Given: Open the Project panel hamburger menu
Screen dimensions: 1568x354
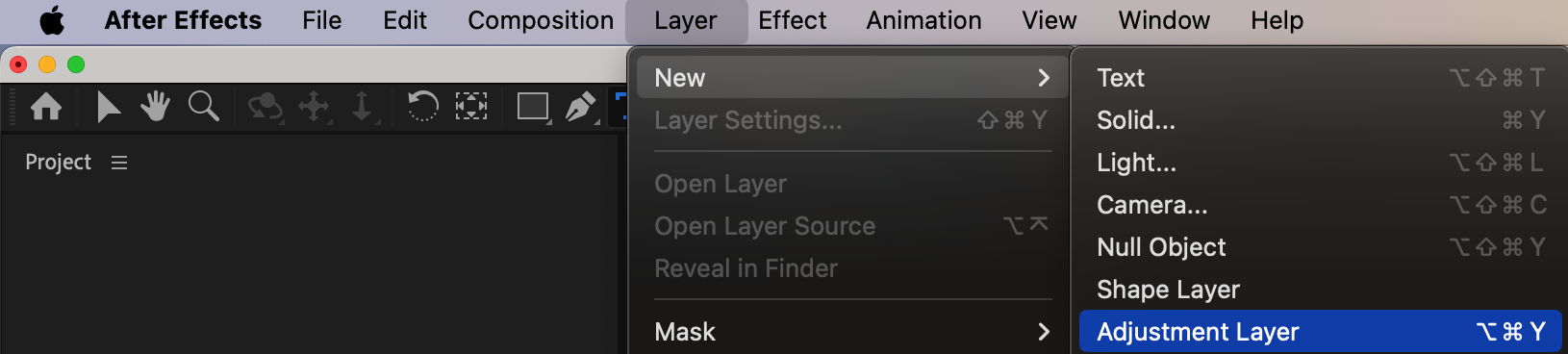Looking at the screenshot, I should coord(119,163).
